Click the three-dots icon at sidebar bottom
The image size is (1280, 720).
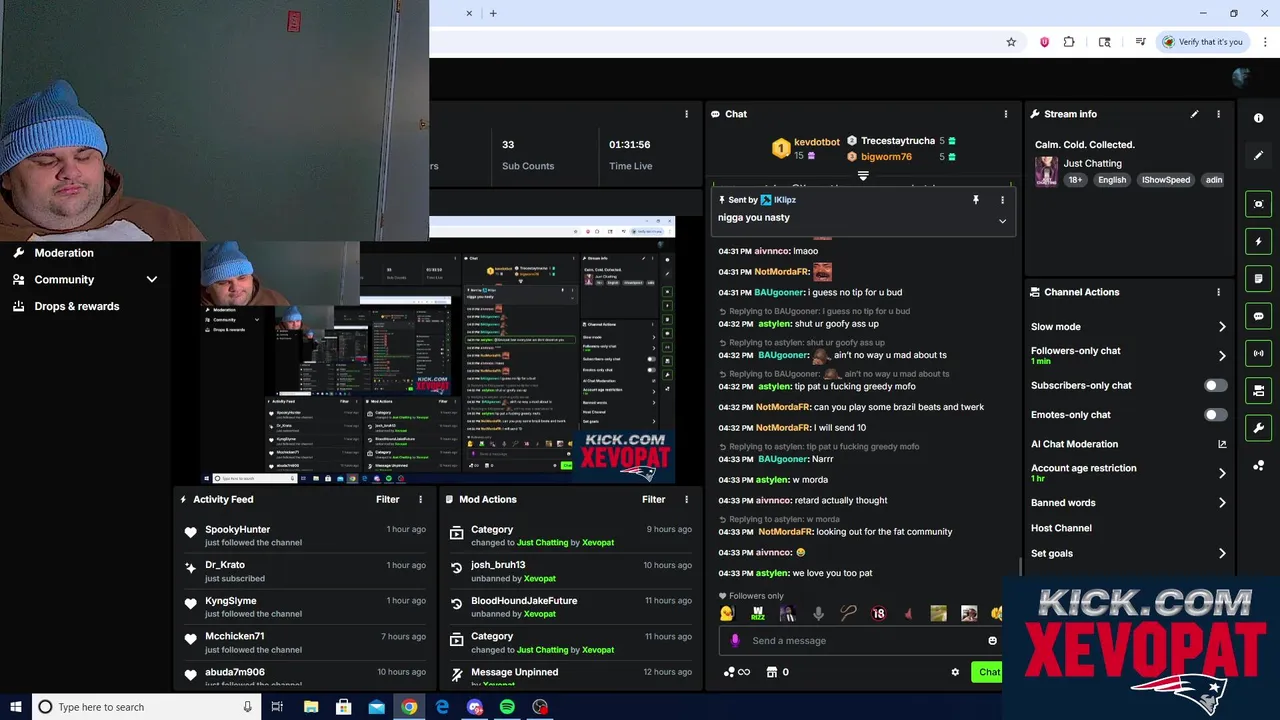1258,465
